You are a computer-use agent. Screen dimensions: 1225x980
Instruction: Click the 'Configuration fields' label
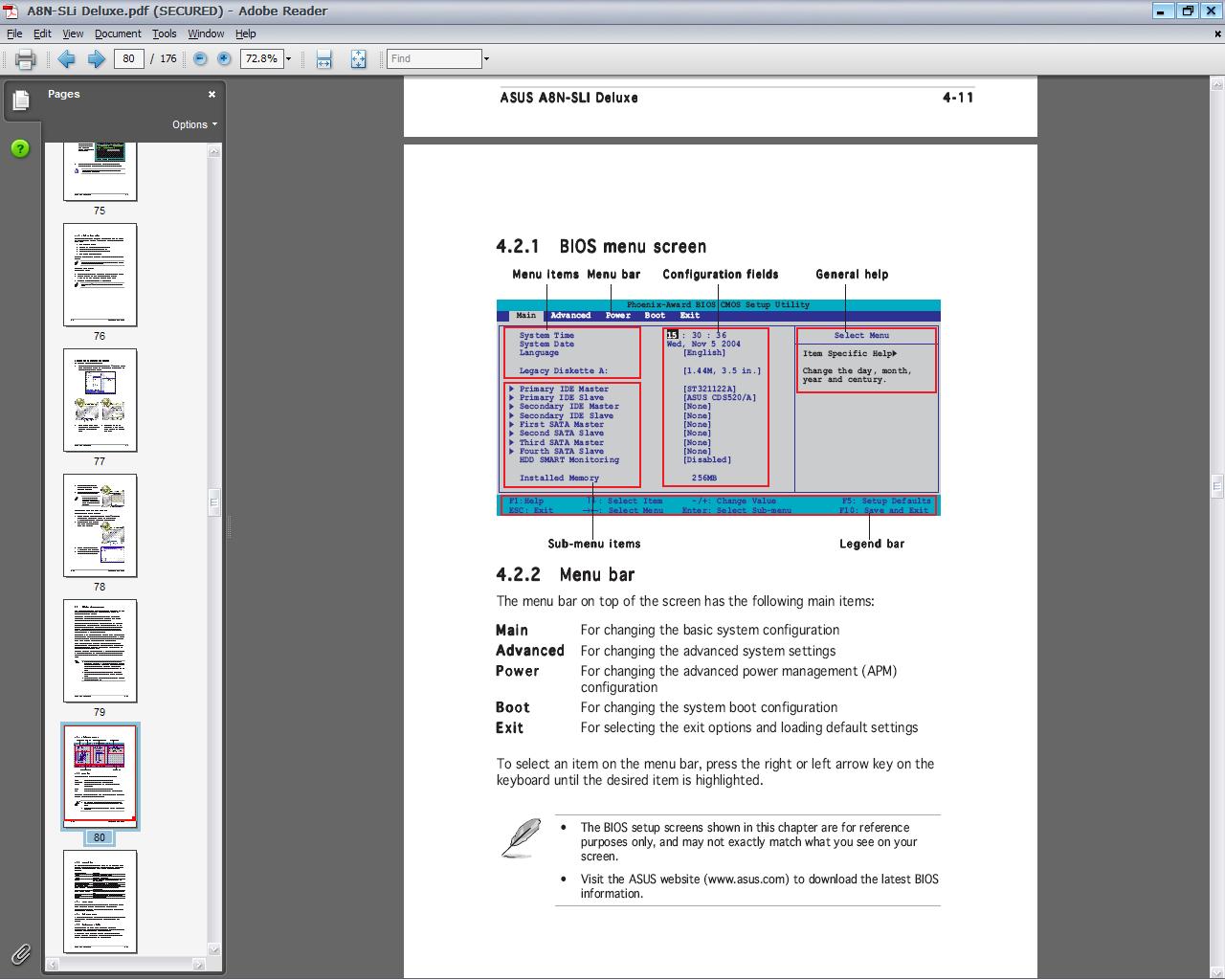[720, 274]
